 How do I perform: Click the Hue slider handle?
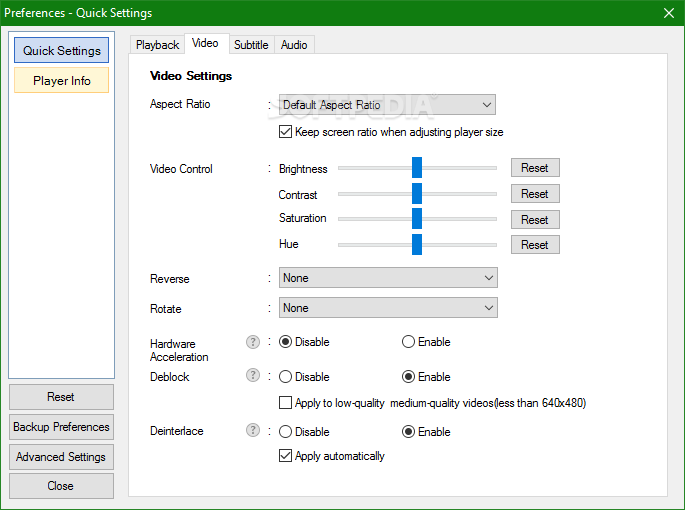pos(417,244)
